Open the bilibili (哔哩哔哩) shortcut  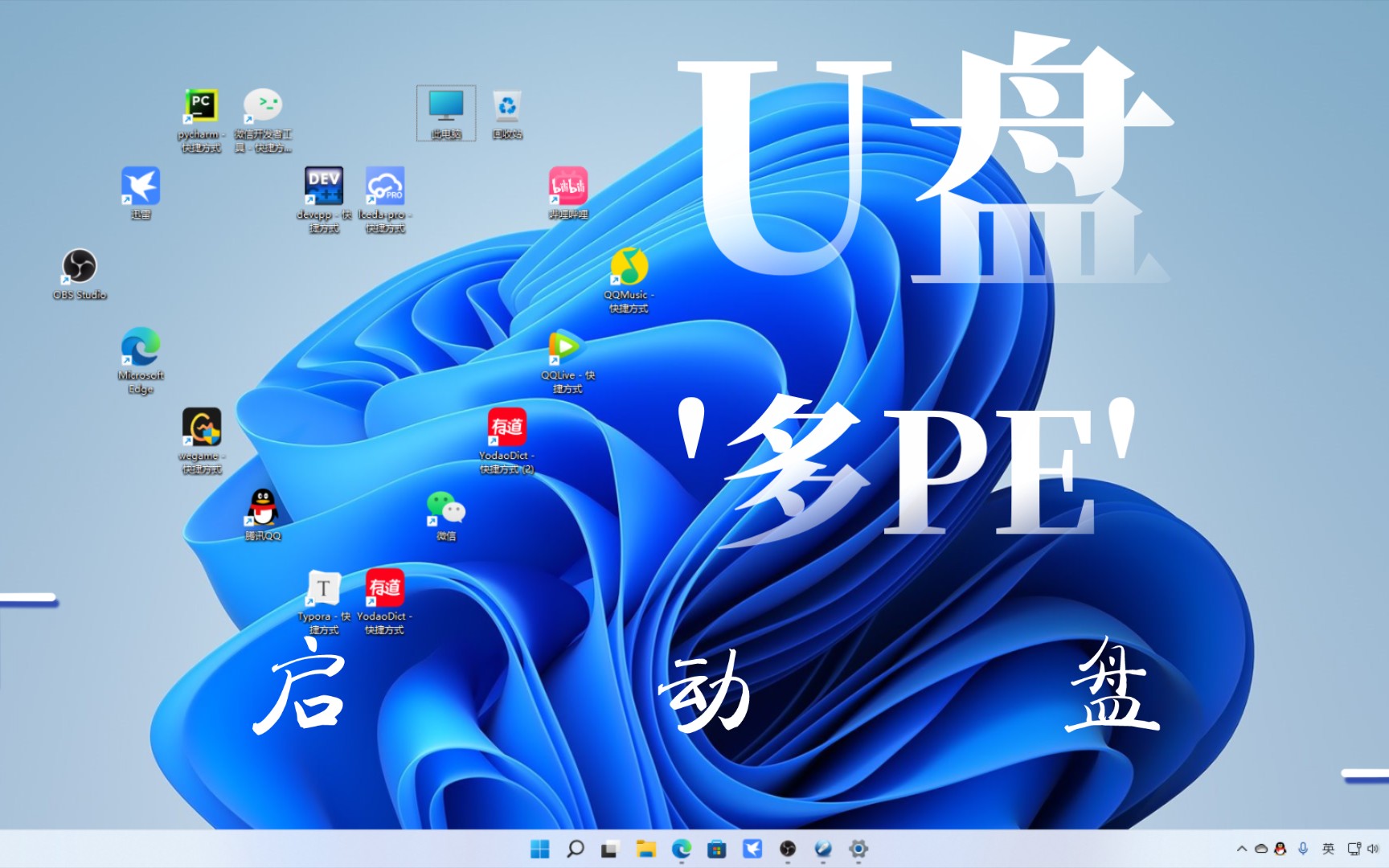568,186
